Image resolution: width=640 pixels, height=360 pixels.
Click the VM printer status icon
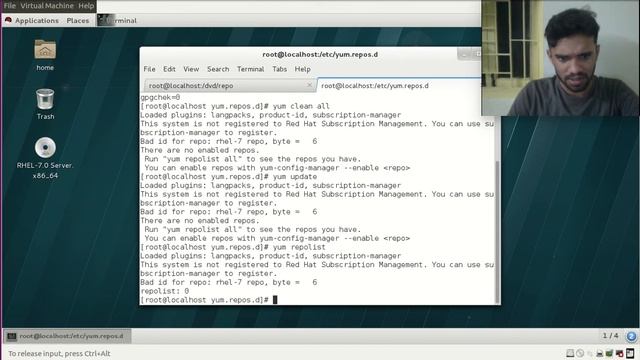[600, 353]
